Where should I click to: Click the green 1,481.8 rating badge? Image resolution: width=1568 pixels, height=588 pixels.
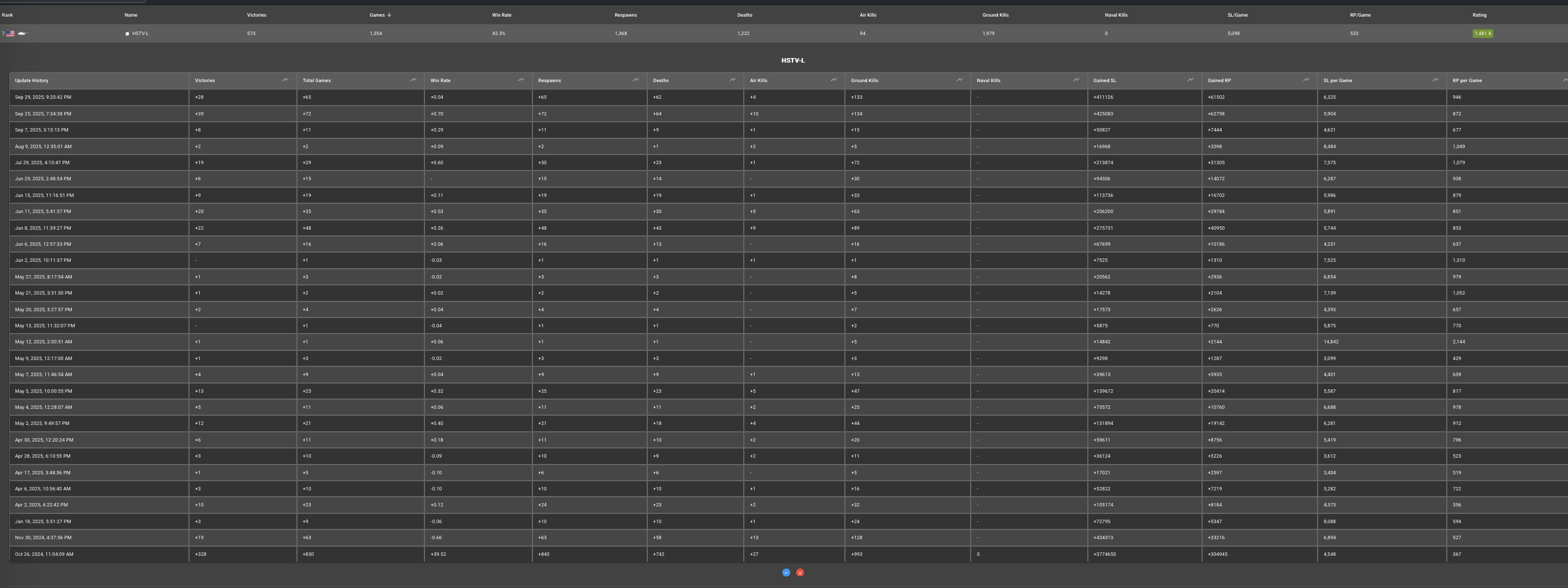click(1482, 33)
